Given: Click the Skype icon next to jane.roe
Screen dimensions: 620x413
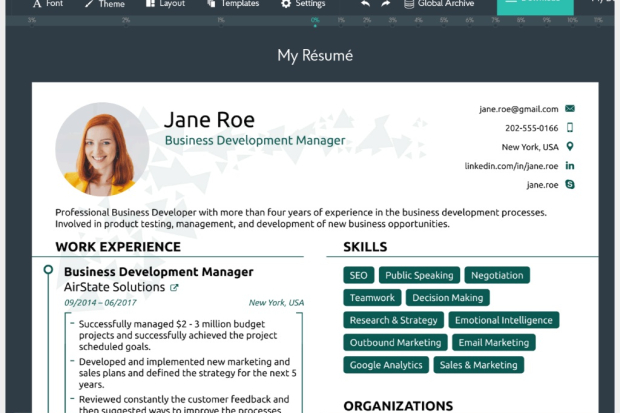Looking at the screenshot, I should pos(570,185).
